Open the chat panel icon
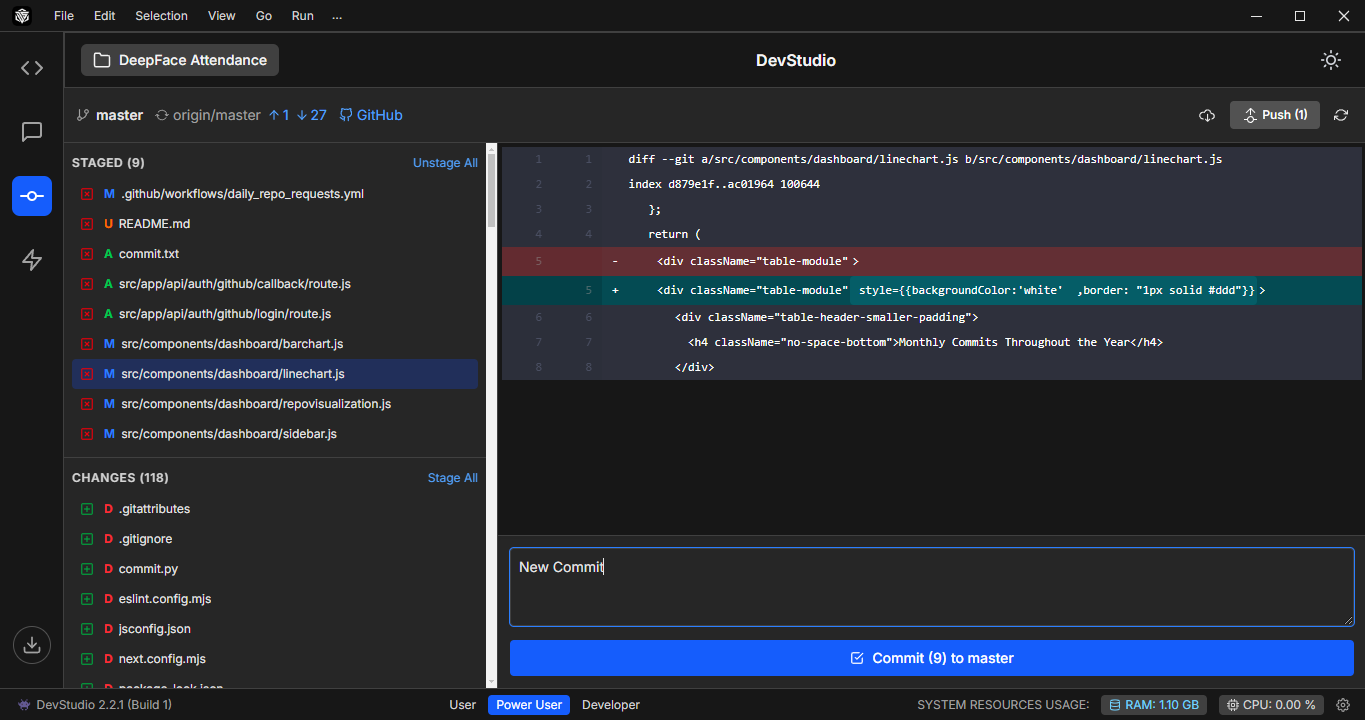Screen dimensions: 1365x720 click(32, 132)
